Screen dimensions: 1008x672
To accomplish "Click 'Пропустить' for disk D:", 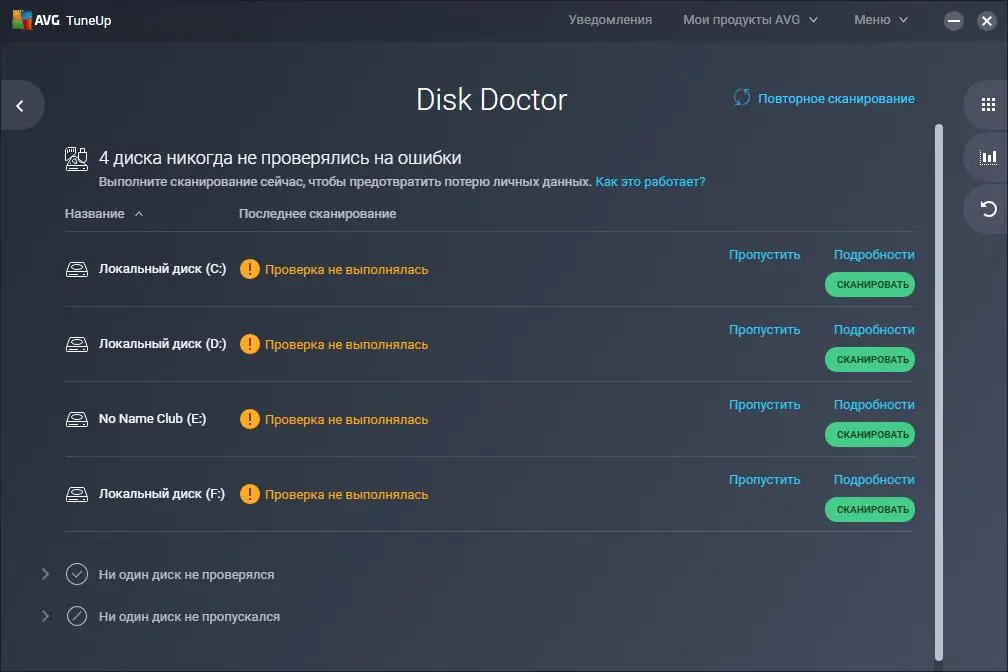I will click(x=764, y=330).
